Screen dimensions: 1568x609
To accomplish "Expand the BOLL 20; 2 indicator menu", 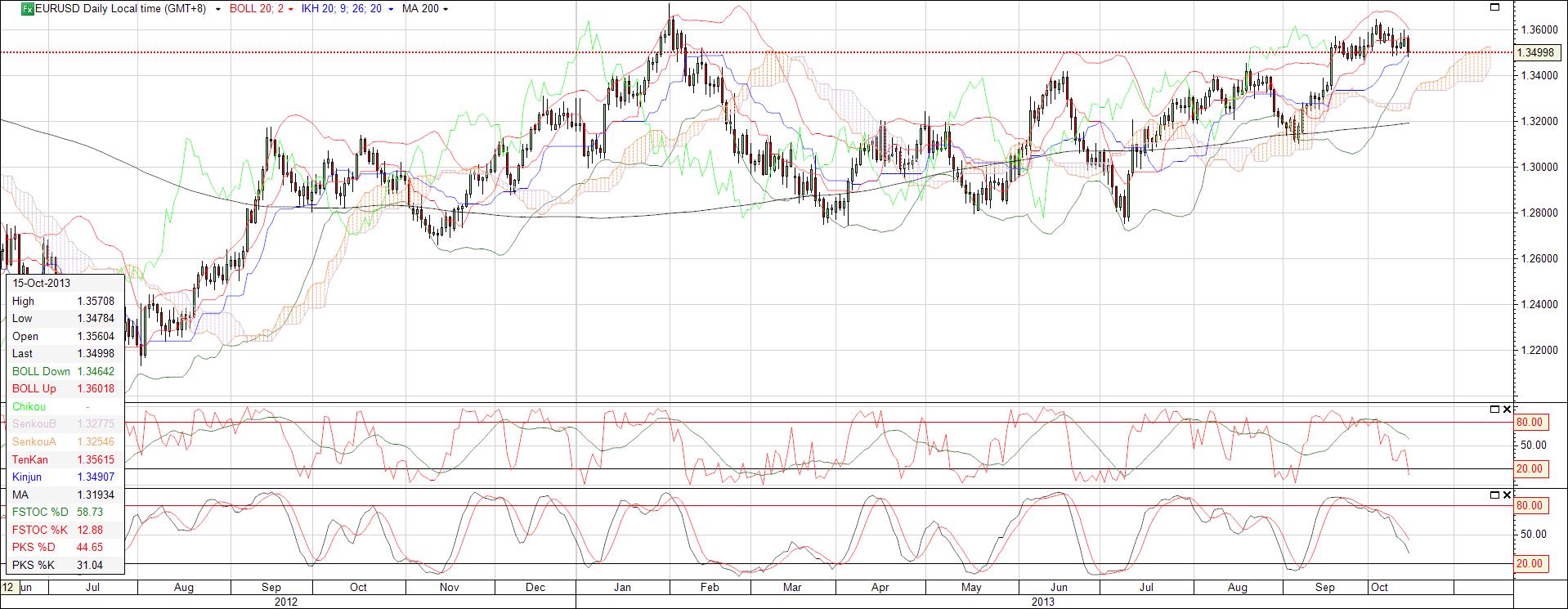I will point(291,9).
